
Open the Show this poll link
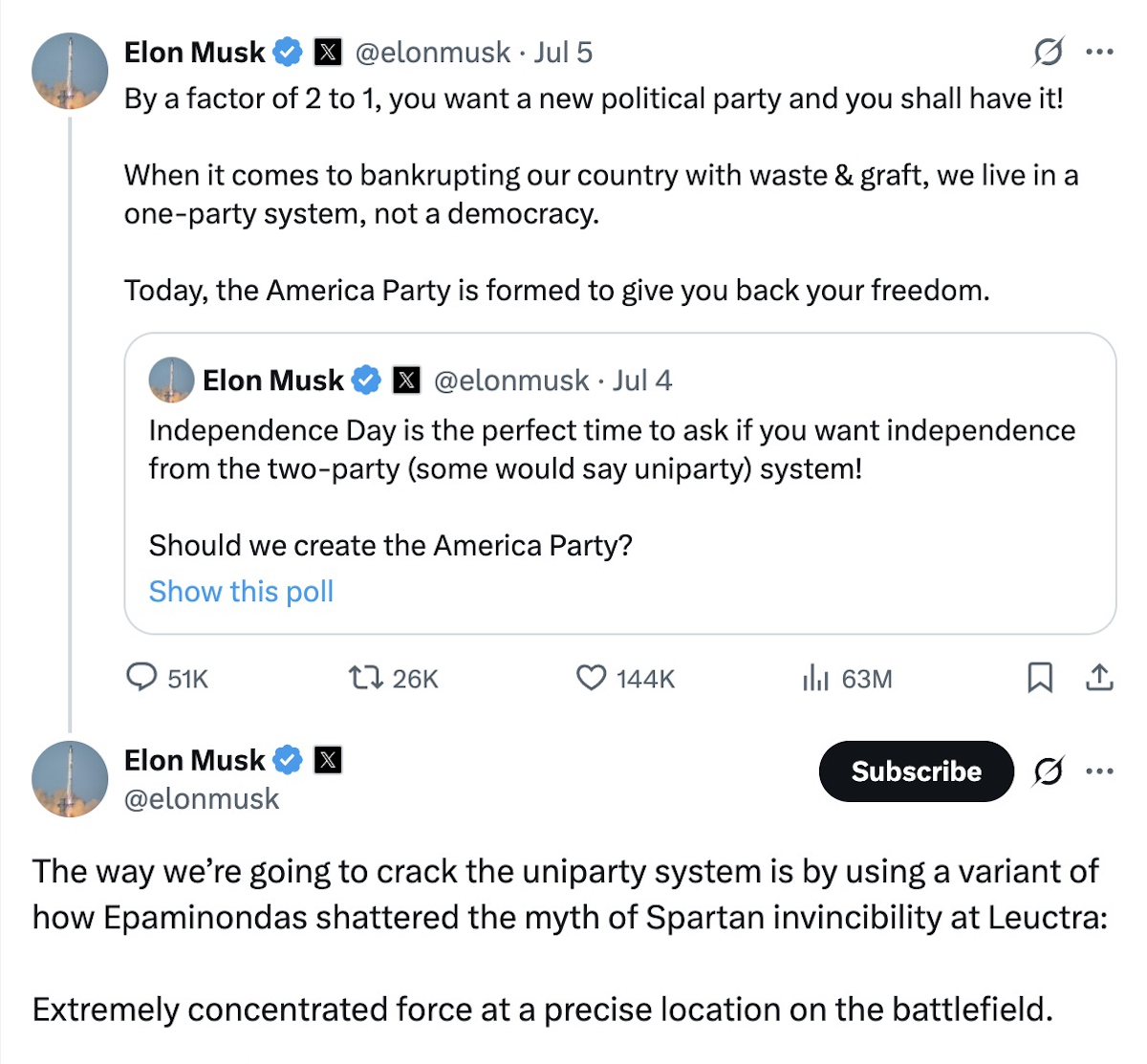point(241,592)
